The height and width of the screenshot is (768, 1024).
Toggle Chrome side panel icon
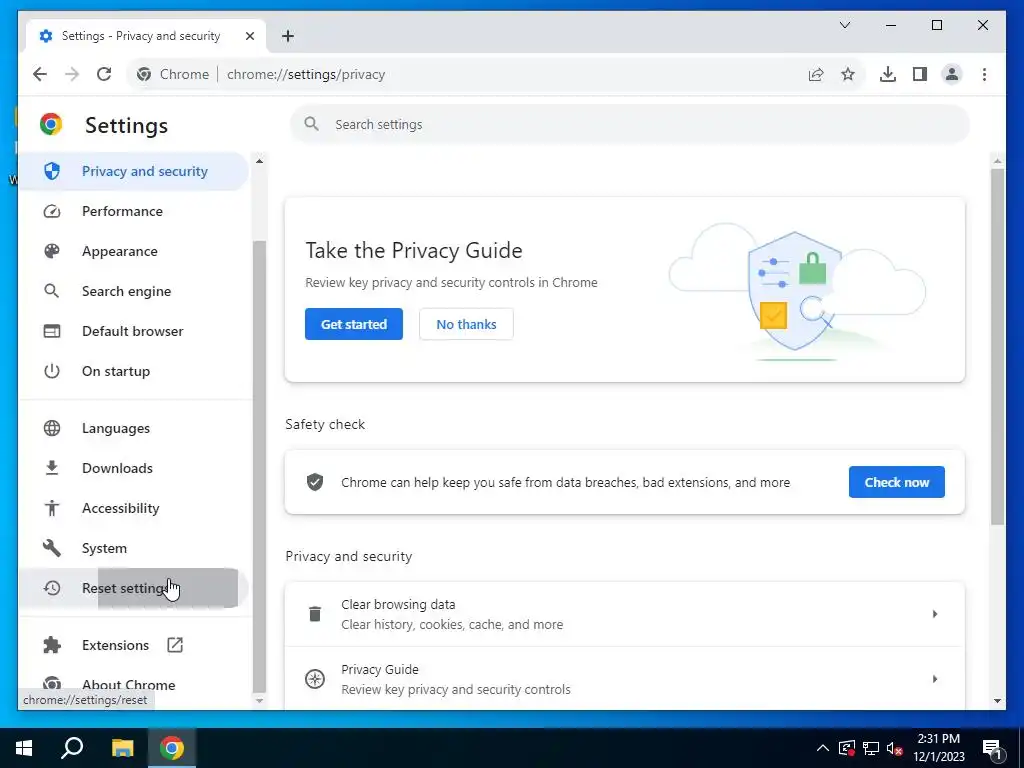coord(920,74)
